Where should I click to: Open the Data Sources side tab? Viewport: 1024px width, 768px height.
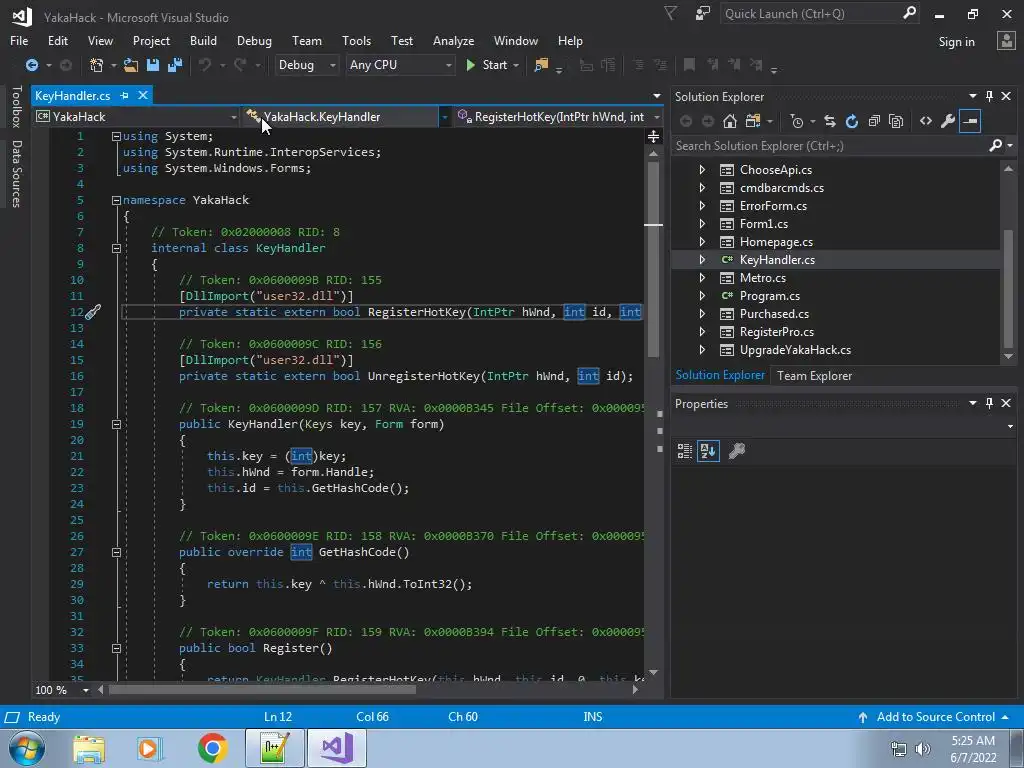click(x=16, y=174)
